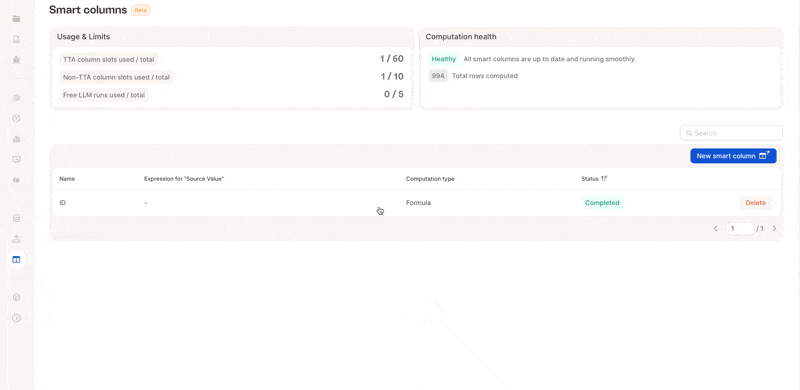800x390 pixels.
Task: Click the page number input field
Action: (740, 229)
